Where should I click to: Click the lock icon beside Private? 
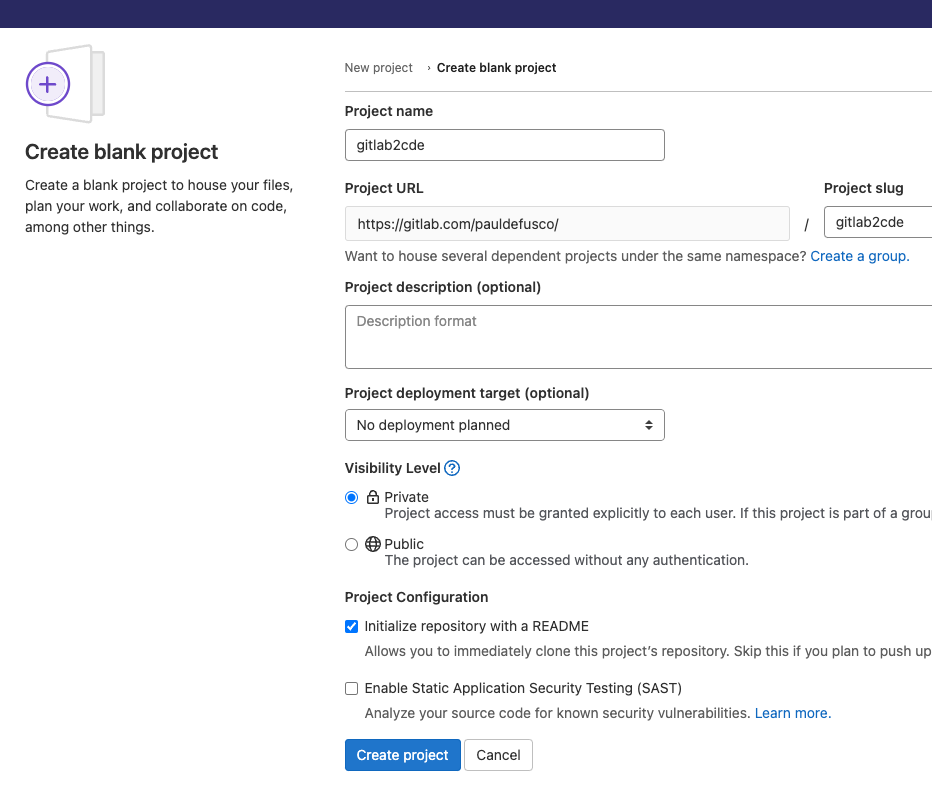[x=373, y=497]
